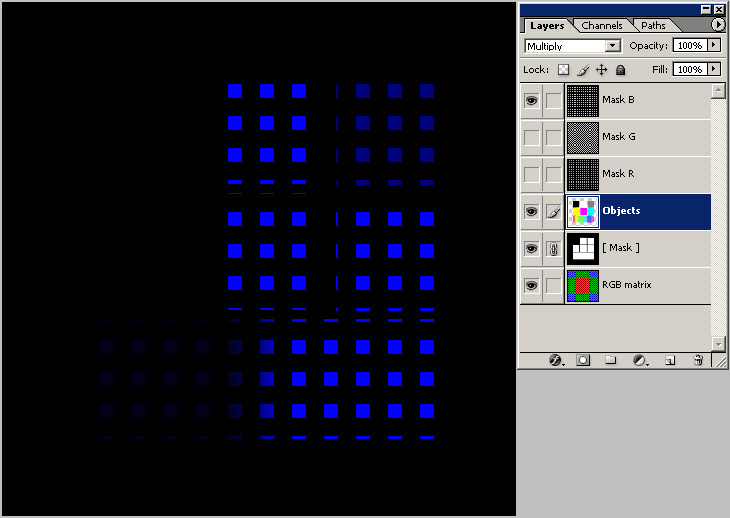Hide the RGB matrix layer

(531, 285)
